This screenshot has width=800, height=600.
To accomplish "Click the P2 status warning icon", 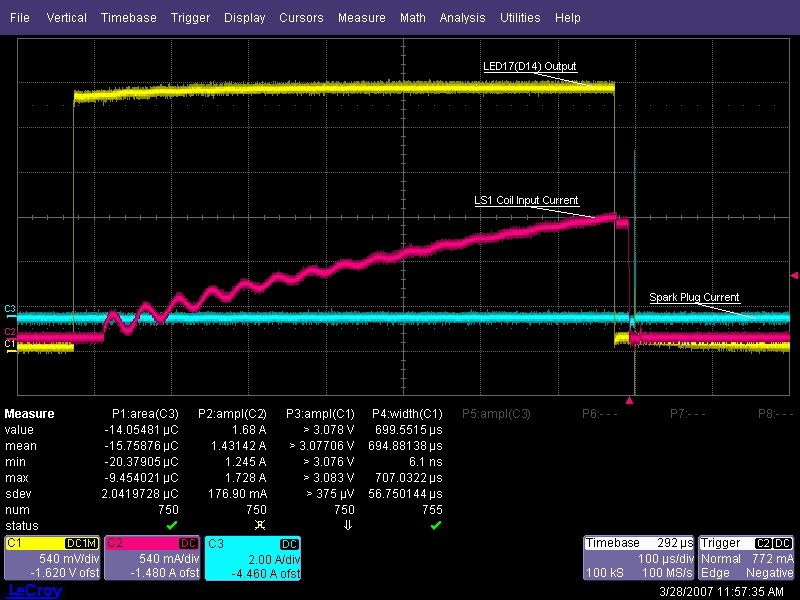I will click(260, 525).
